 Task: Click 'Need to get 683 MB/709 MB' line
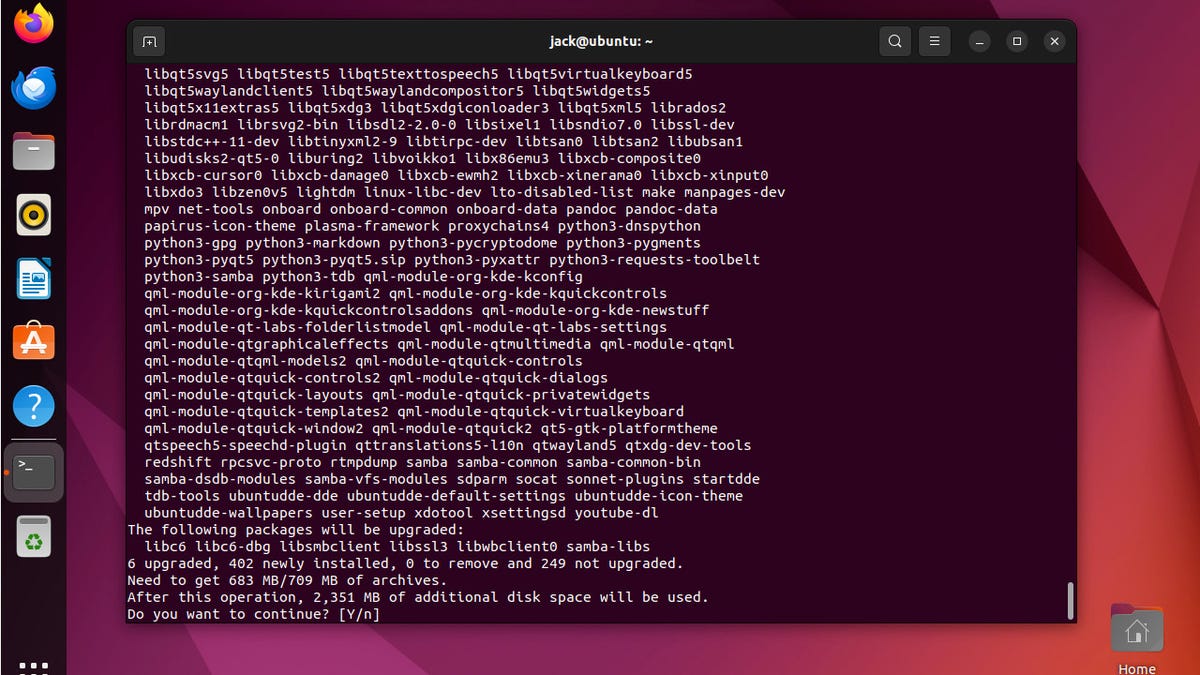click(x=286, y=580)
